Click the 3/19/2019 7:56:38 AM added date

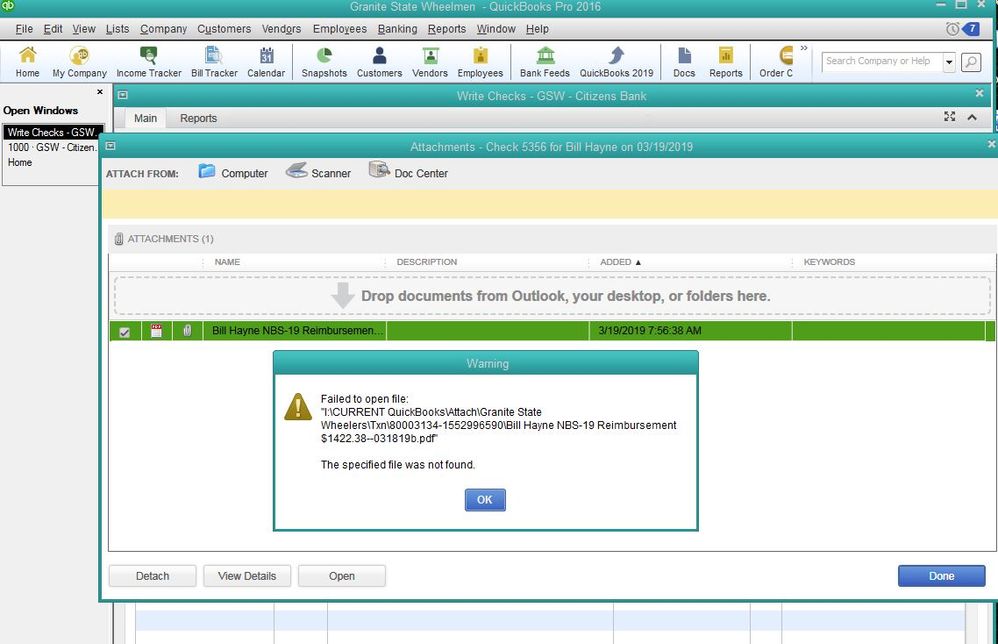[650, 331]
